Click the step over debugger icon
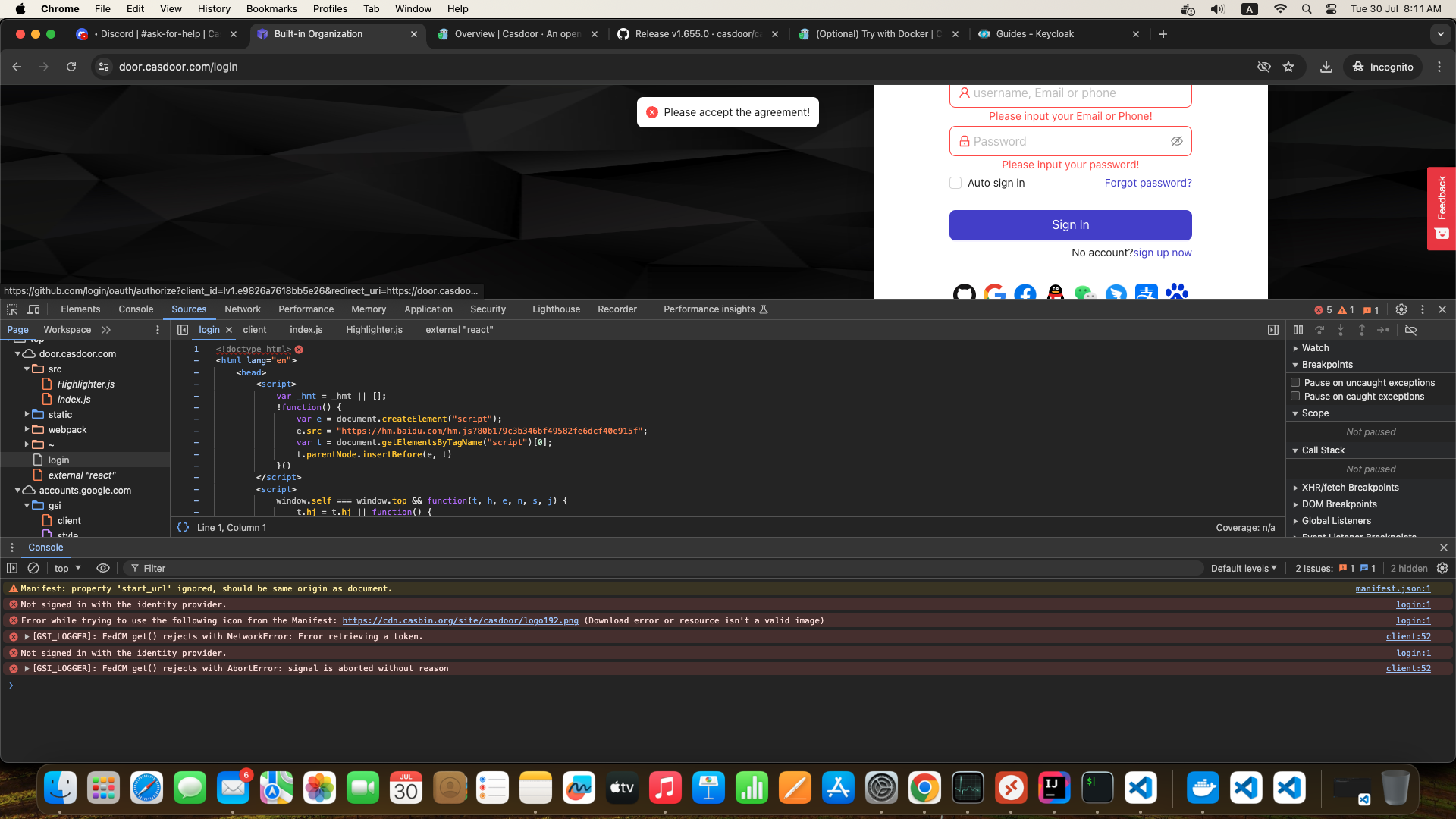 (1319, 330)
